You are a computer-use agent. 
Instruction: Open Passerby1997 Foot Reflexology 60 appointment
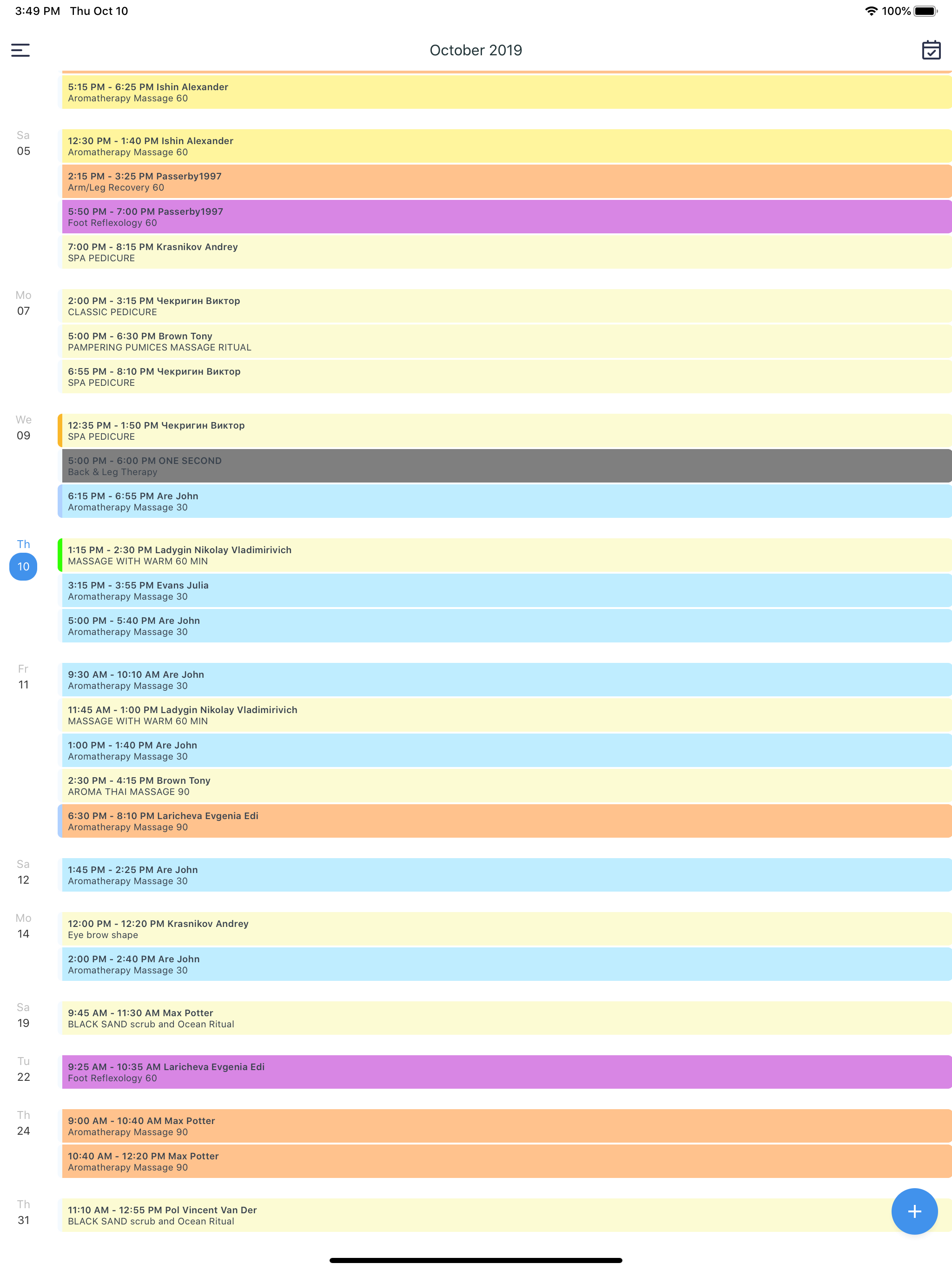pyautogui.click(x=505, y=217)
